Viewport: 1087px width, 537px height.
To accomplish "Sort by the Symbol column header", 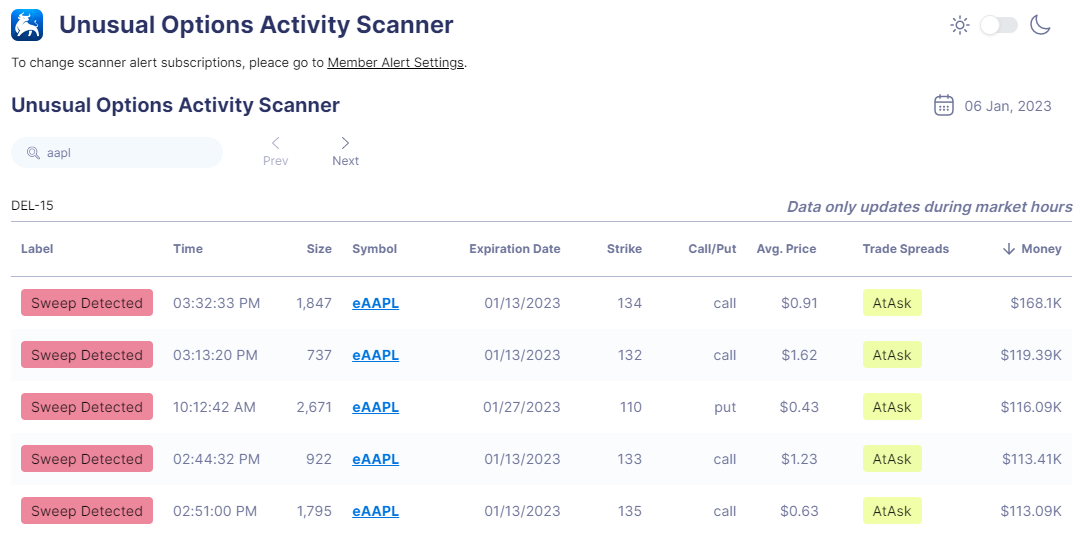I will coord(374,249).
